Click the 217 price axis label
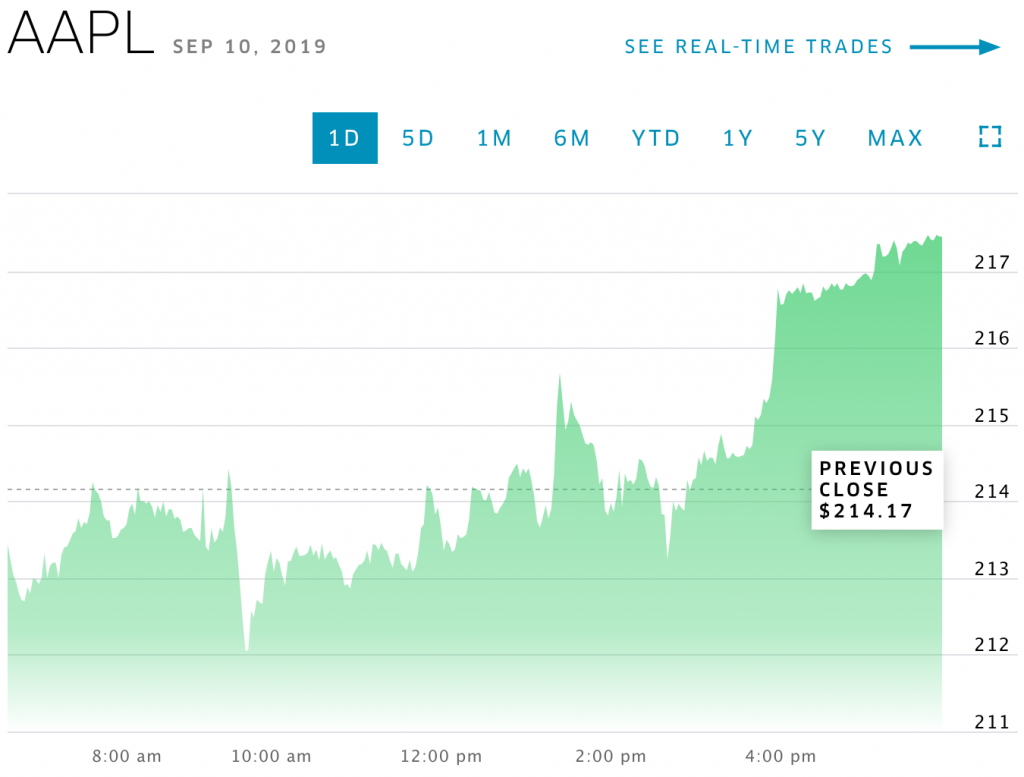Image resolution: width=1024 pixels, height=777 pixels. [992, 263]
